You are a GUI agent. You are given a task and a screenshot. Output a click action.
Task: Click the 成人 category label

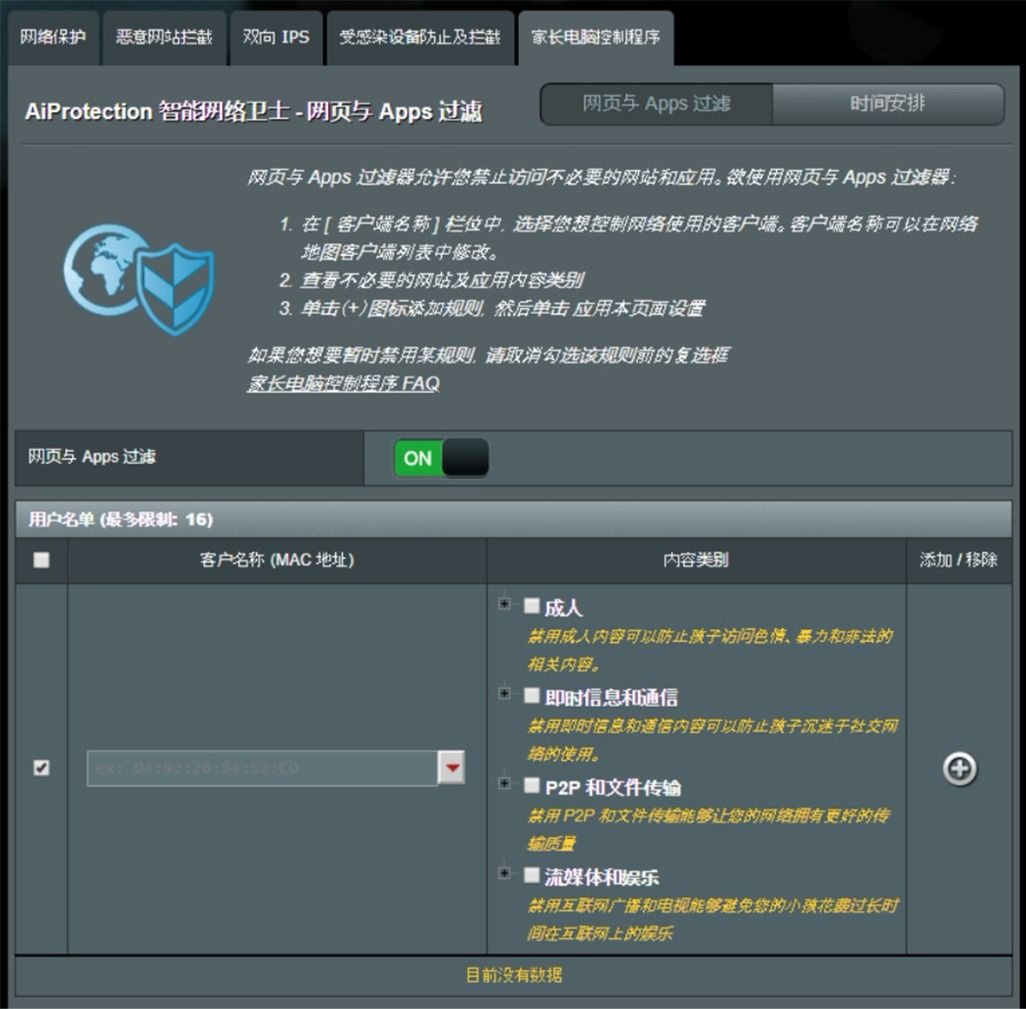563,608
